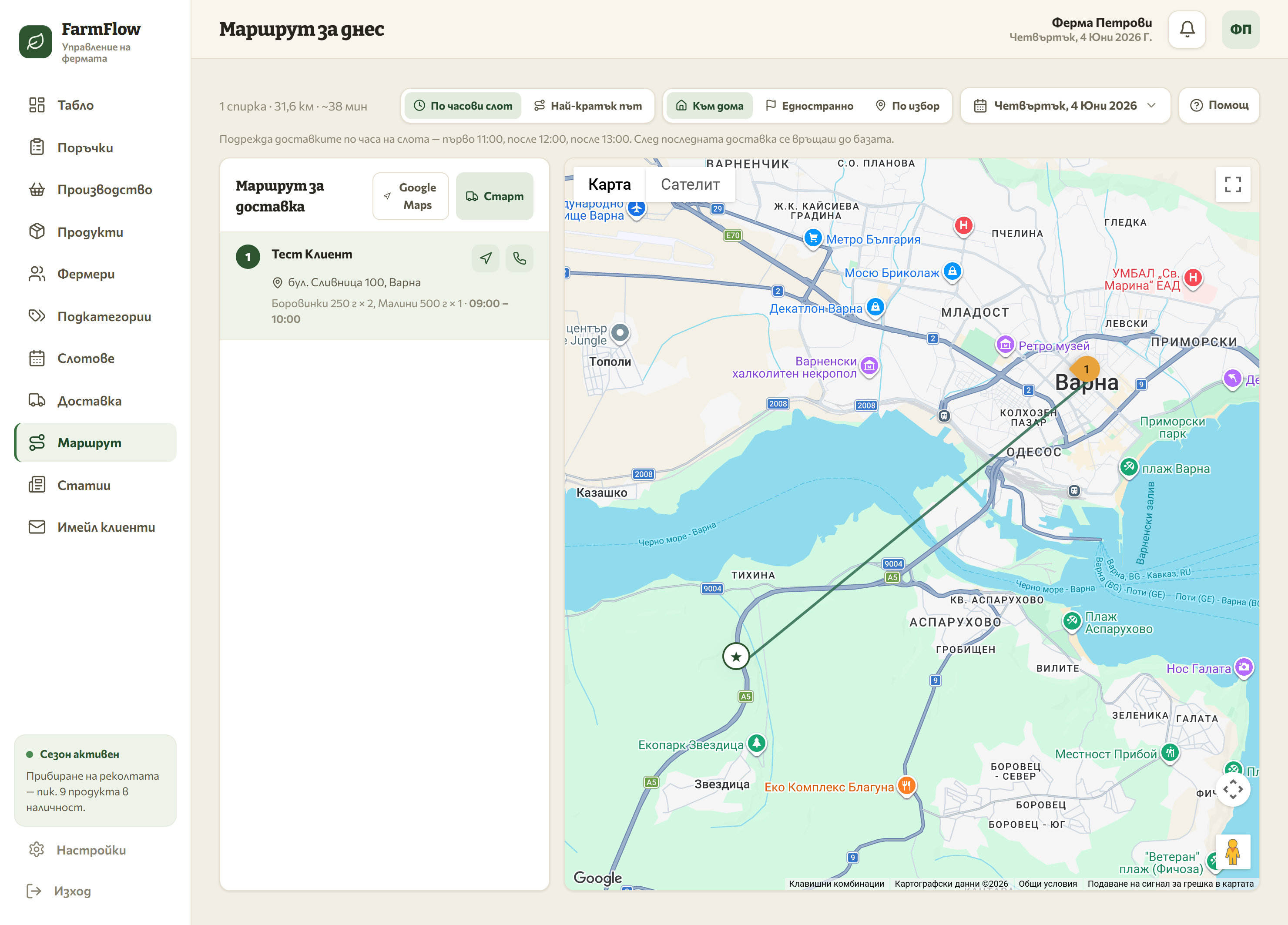
Task: Select Към дома route ending
Action: click(709, 106)
